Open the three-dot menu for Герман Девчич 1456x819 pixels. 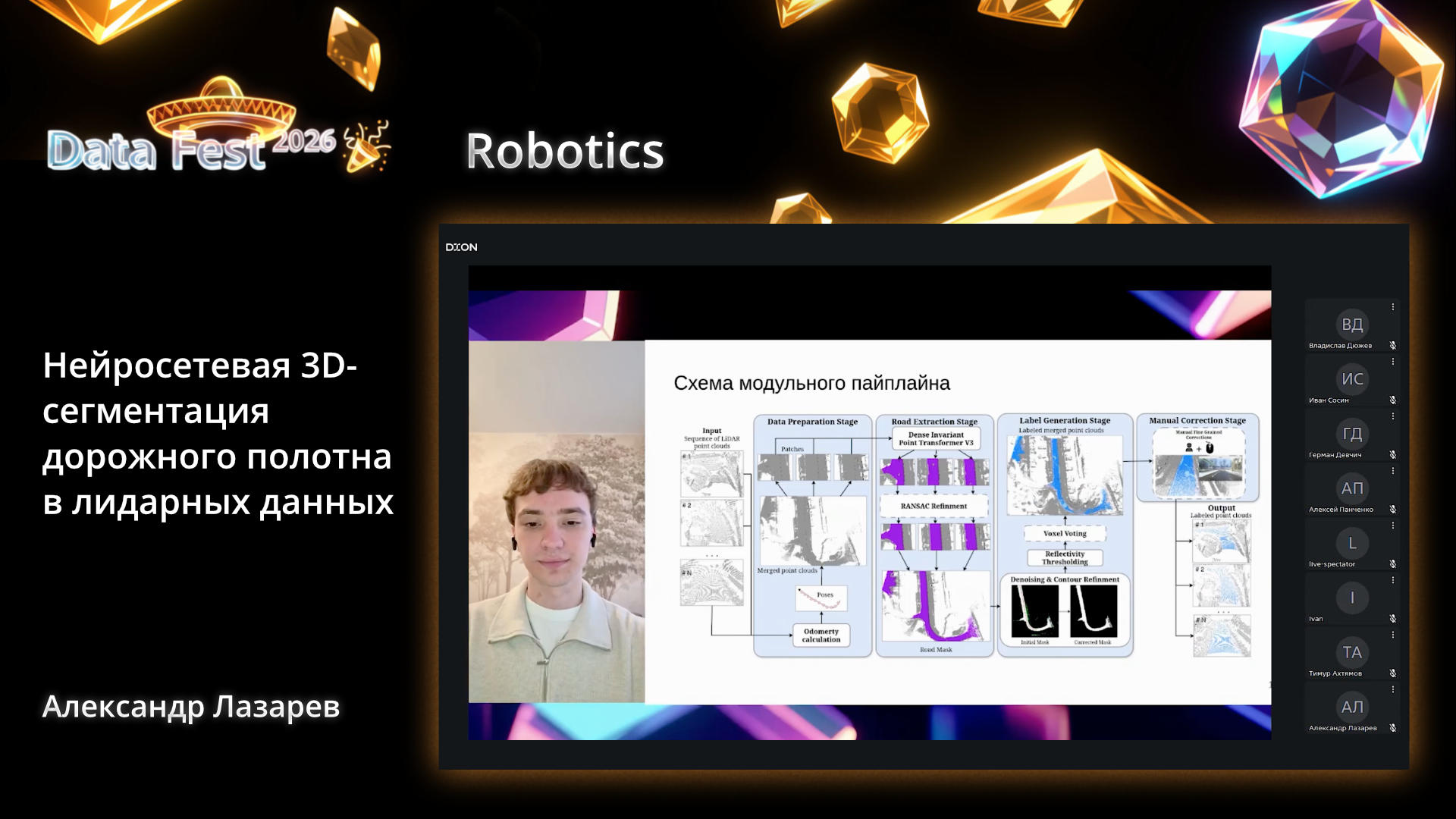1392,416
